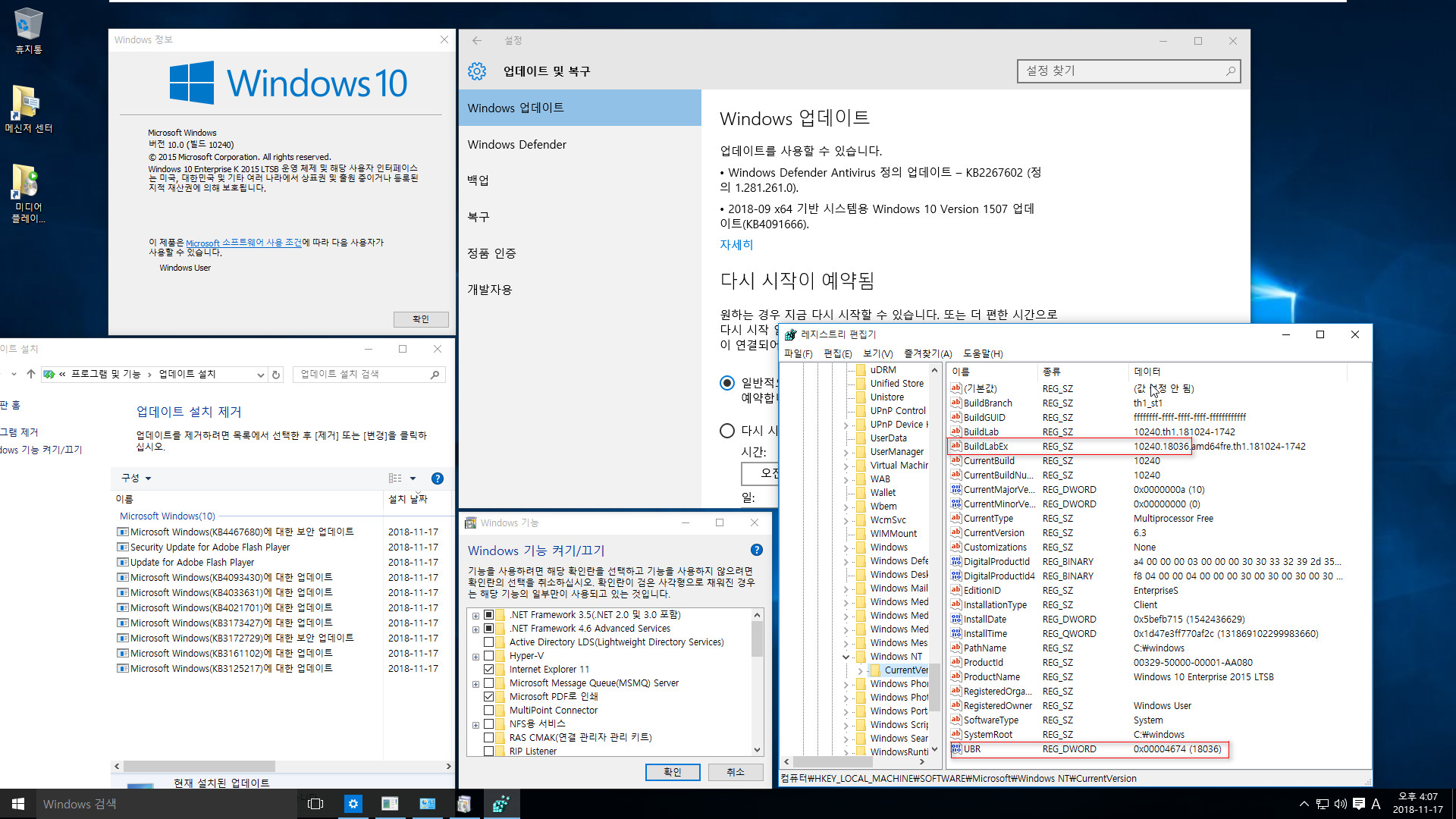This screenshot has height=819, width=1456.
Task: Switch to Windows Defender settings tab
Action: click(579, 145)
